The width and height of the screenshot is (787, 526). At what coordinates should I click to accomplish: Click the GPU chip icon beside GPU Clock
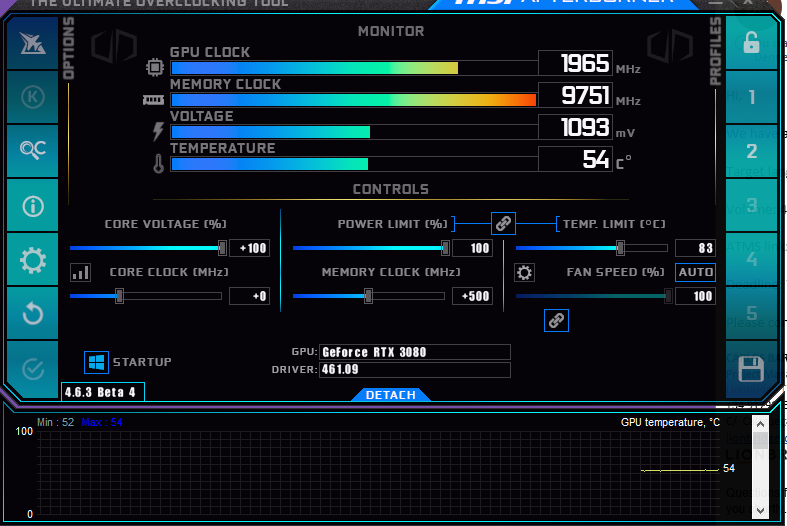coord(155,67)
